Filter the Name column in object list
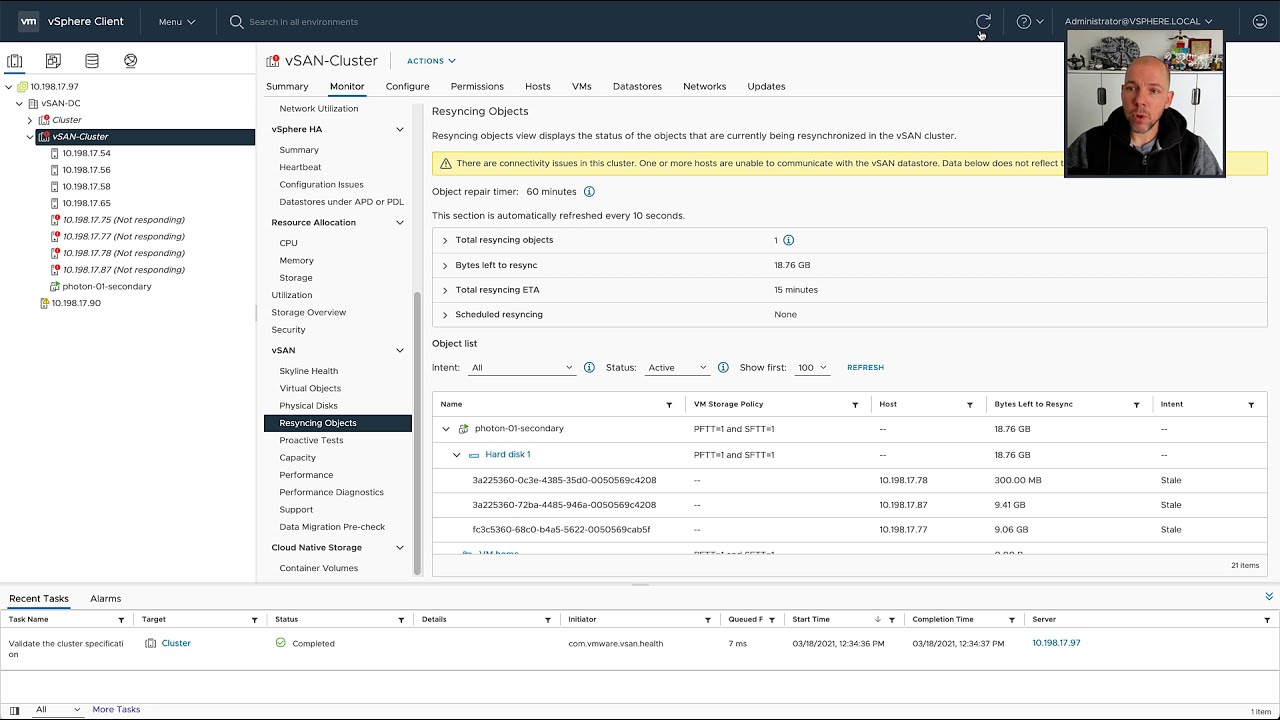Image resolution: width=1280 pixels, height=720 pixels. point(669,404)
